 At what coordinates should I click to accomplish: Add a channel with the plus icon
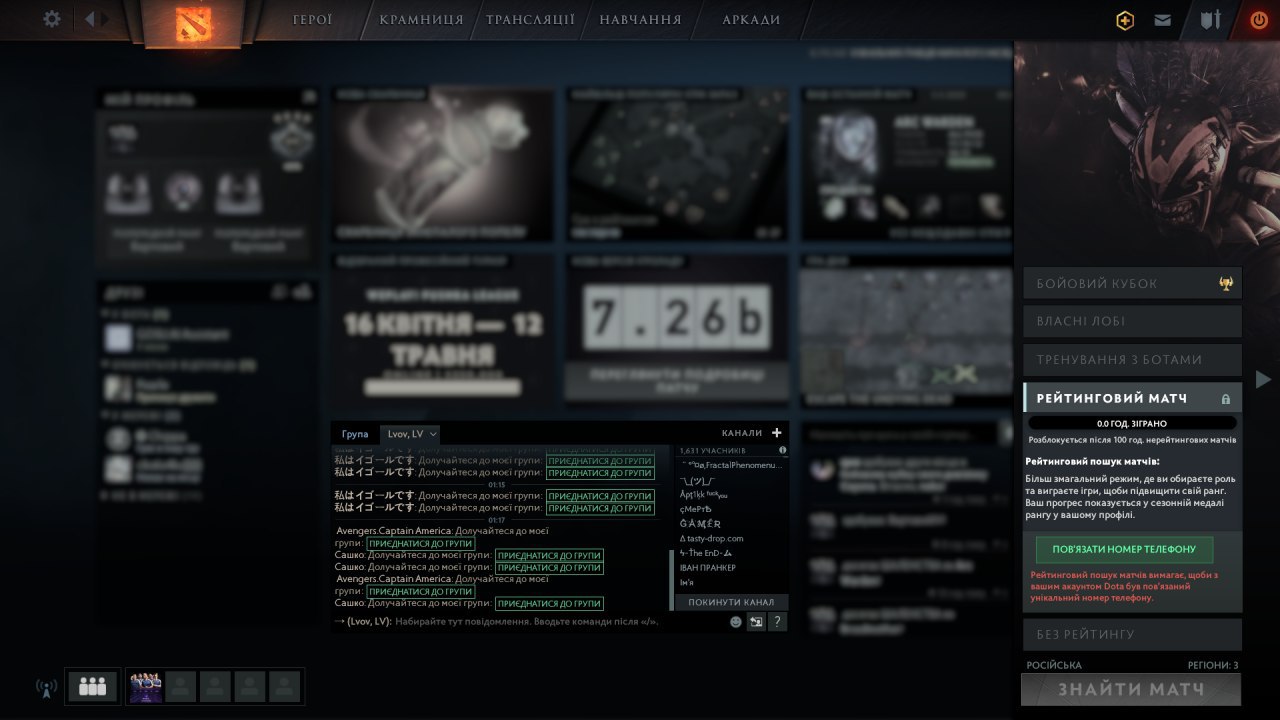777,433
